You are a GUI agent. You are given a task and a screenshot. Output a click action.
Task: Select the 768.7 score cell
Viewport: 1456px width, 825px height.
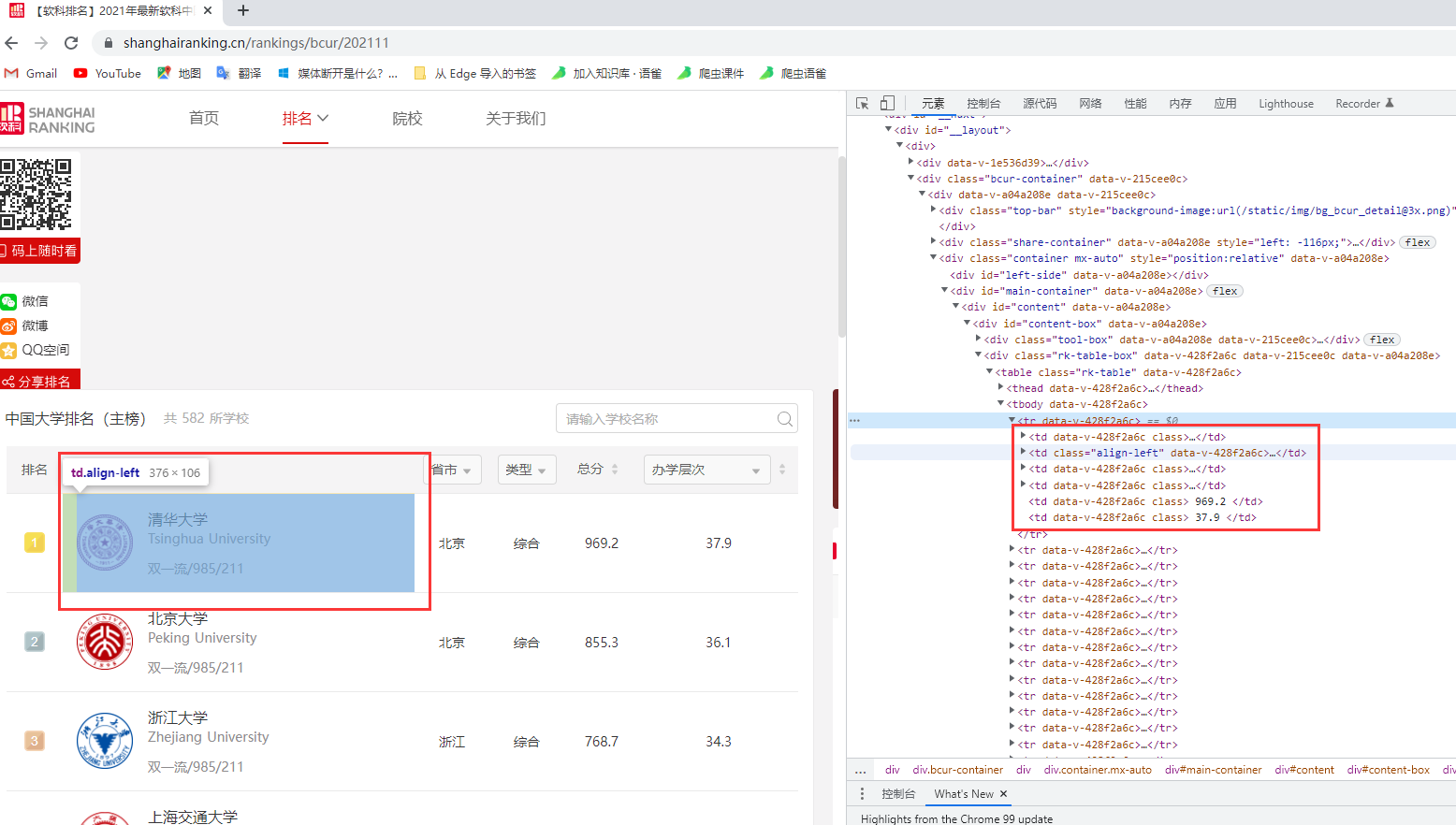(x=602, y=742)
